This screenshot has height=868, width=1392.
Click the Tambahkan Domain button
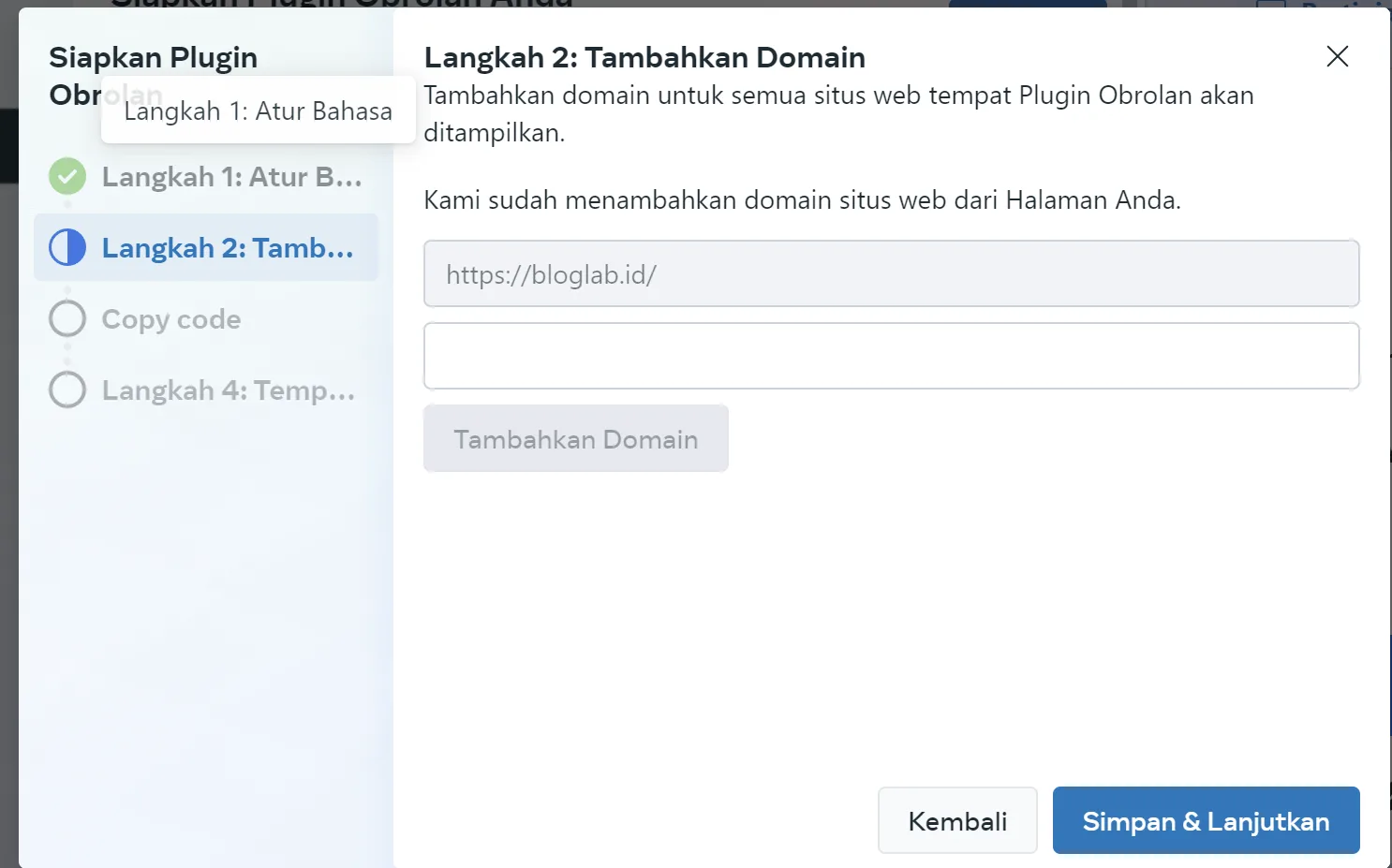(576, 438)
